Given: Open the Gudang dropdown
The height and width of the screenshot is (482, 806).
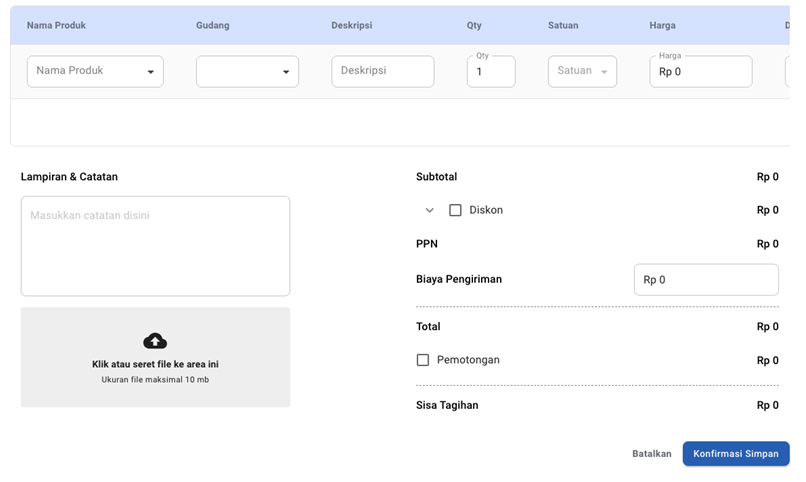Looking at the screenshot, I should pos(247,71).
